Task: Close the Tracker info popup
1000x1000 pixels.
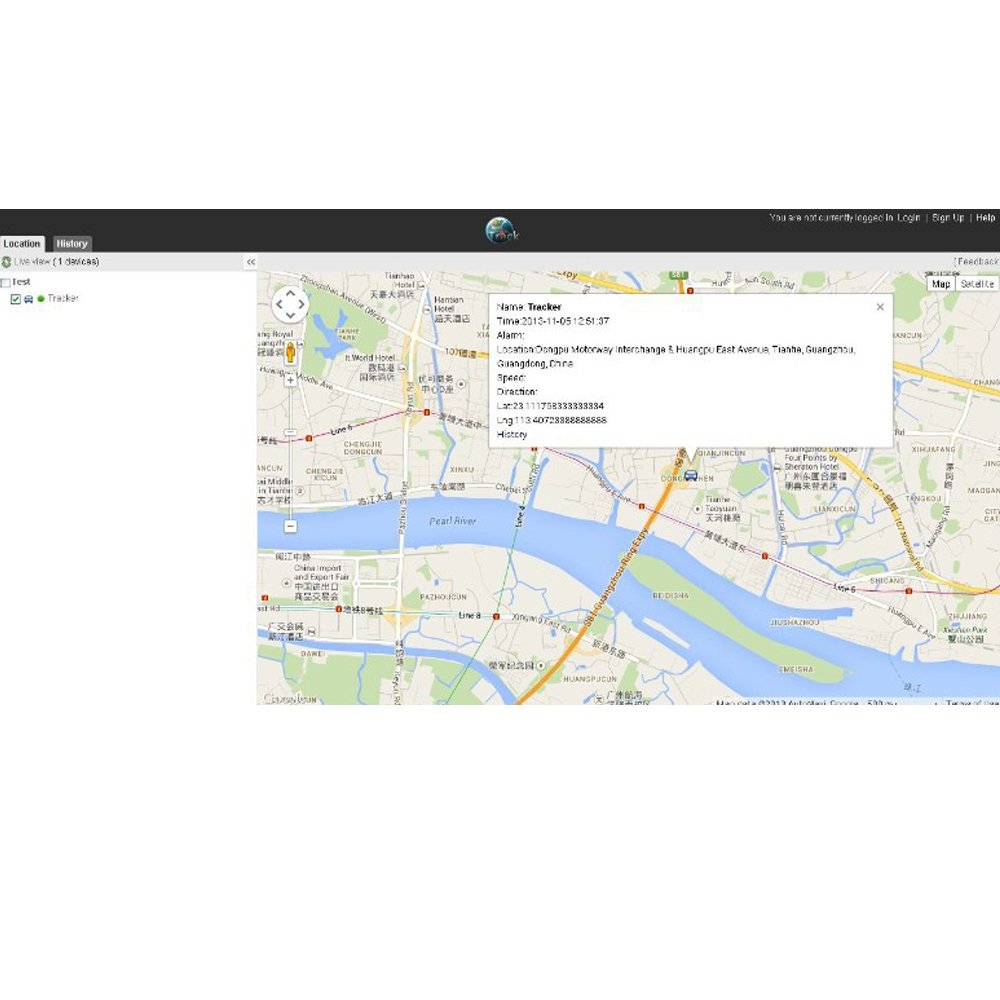Action: [x=880, y=307]
